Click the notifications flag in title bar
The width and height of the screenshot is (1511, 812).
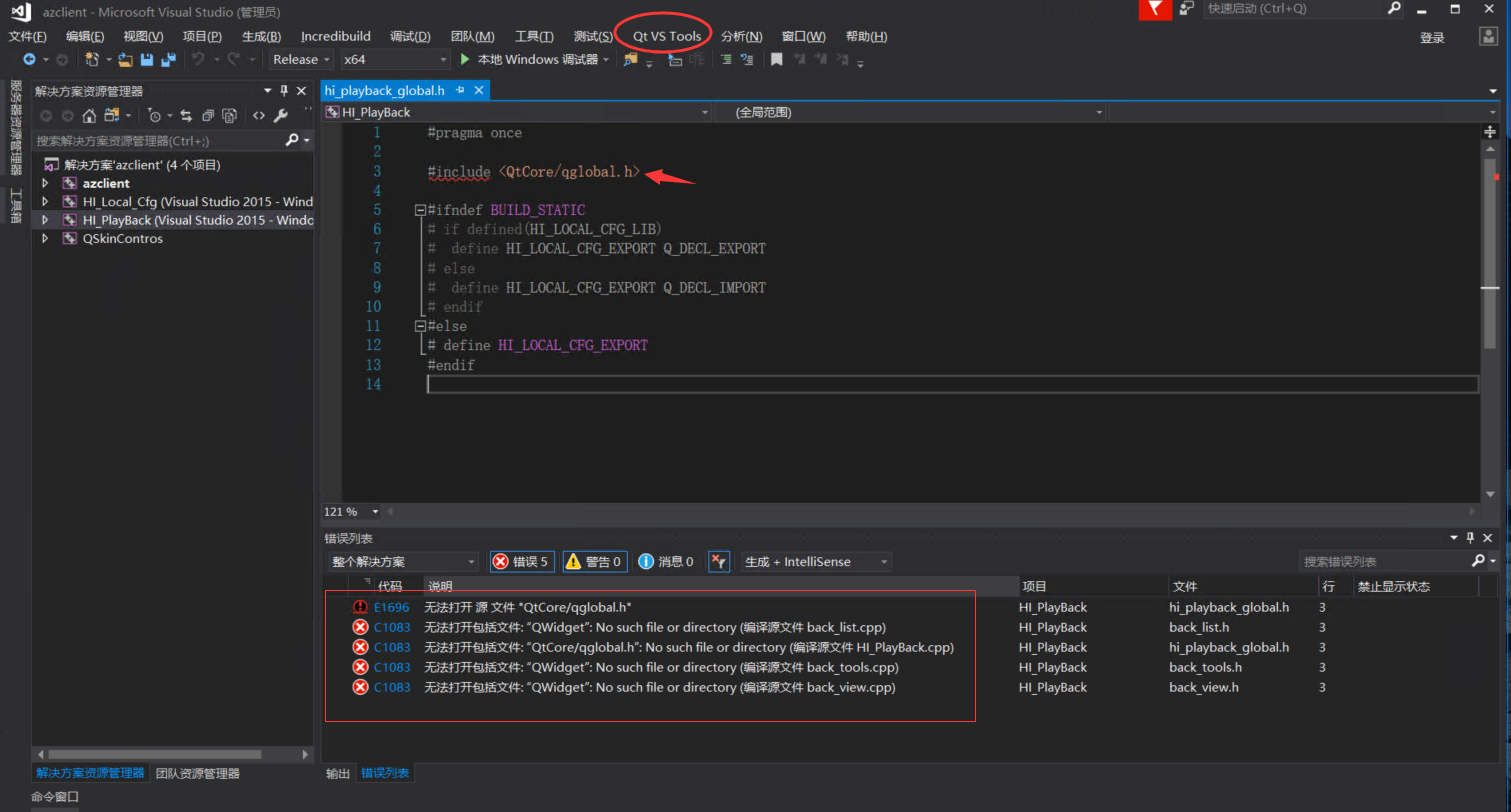[1155, 9]
